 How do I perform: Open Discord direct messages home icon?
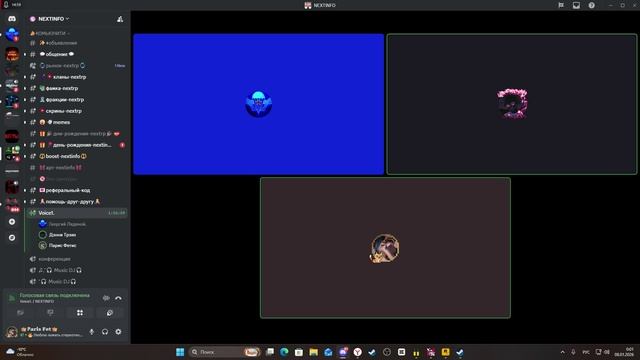pos(12,19)
